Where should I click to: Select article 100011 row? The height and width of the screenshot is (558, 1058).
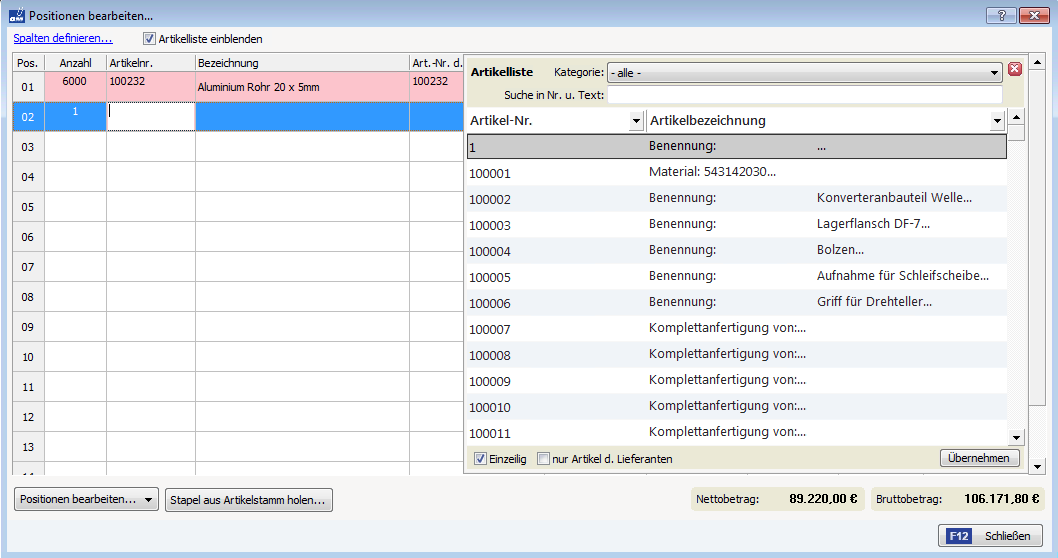737,433
